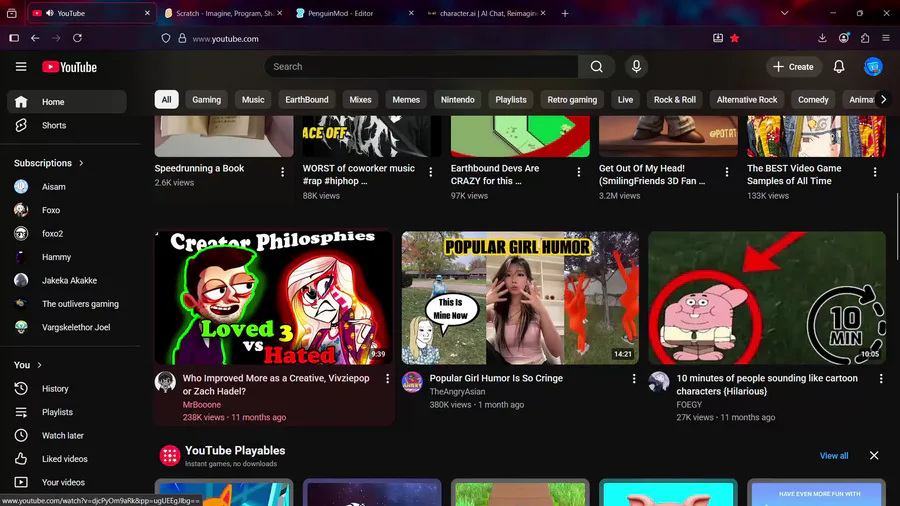Select the Comedy filter chip

[813, 99]
